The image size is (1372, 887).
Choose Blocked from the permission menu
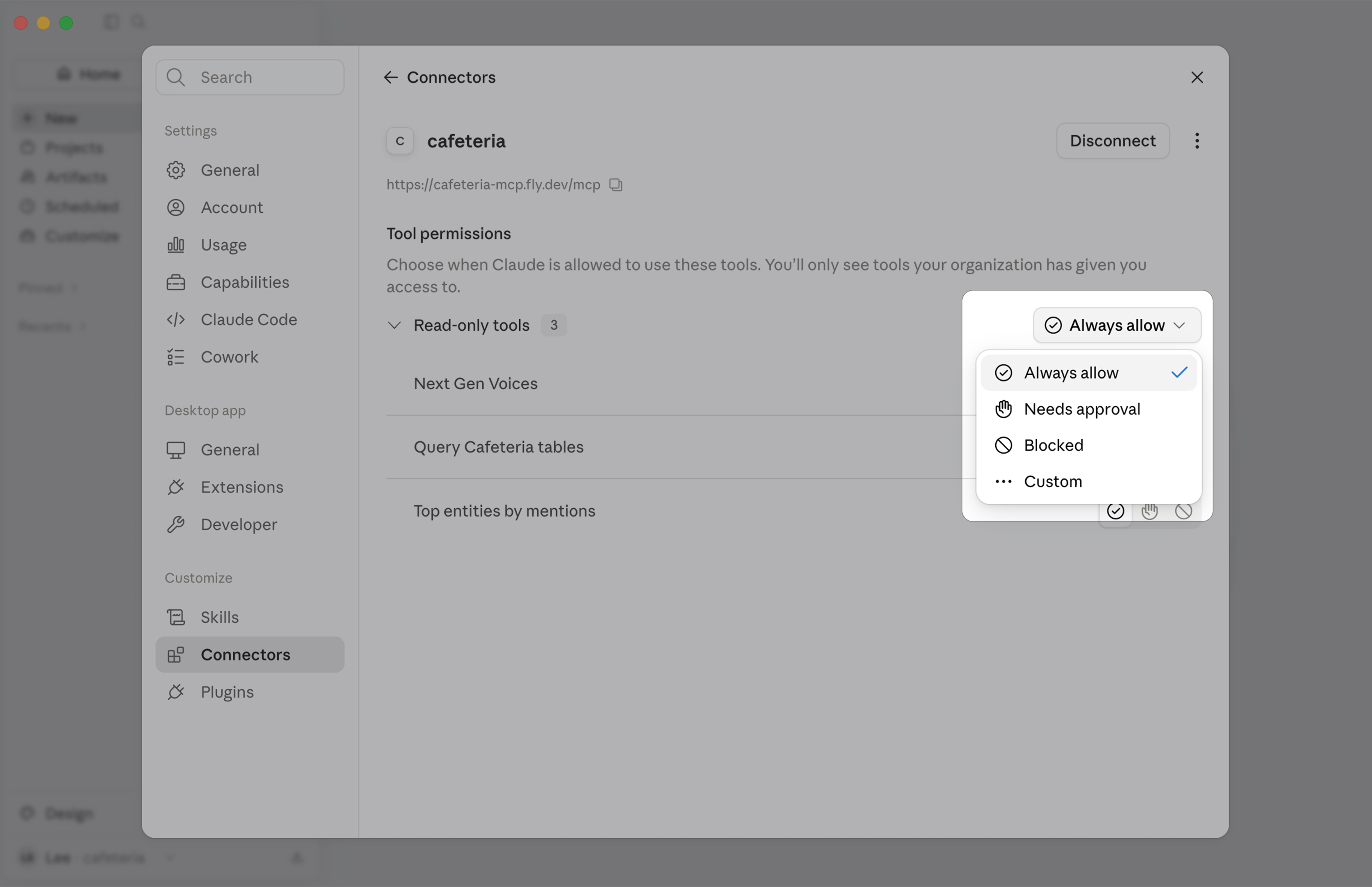[1088, 445]
